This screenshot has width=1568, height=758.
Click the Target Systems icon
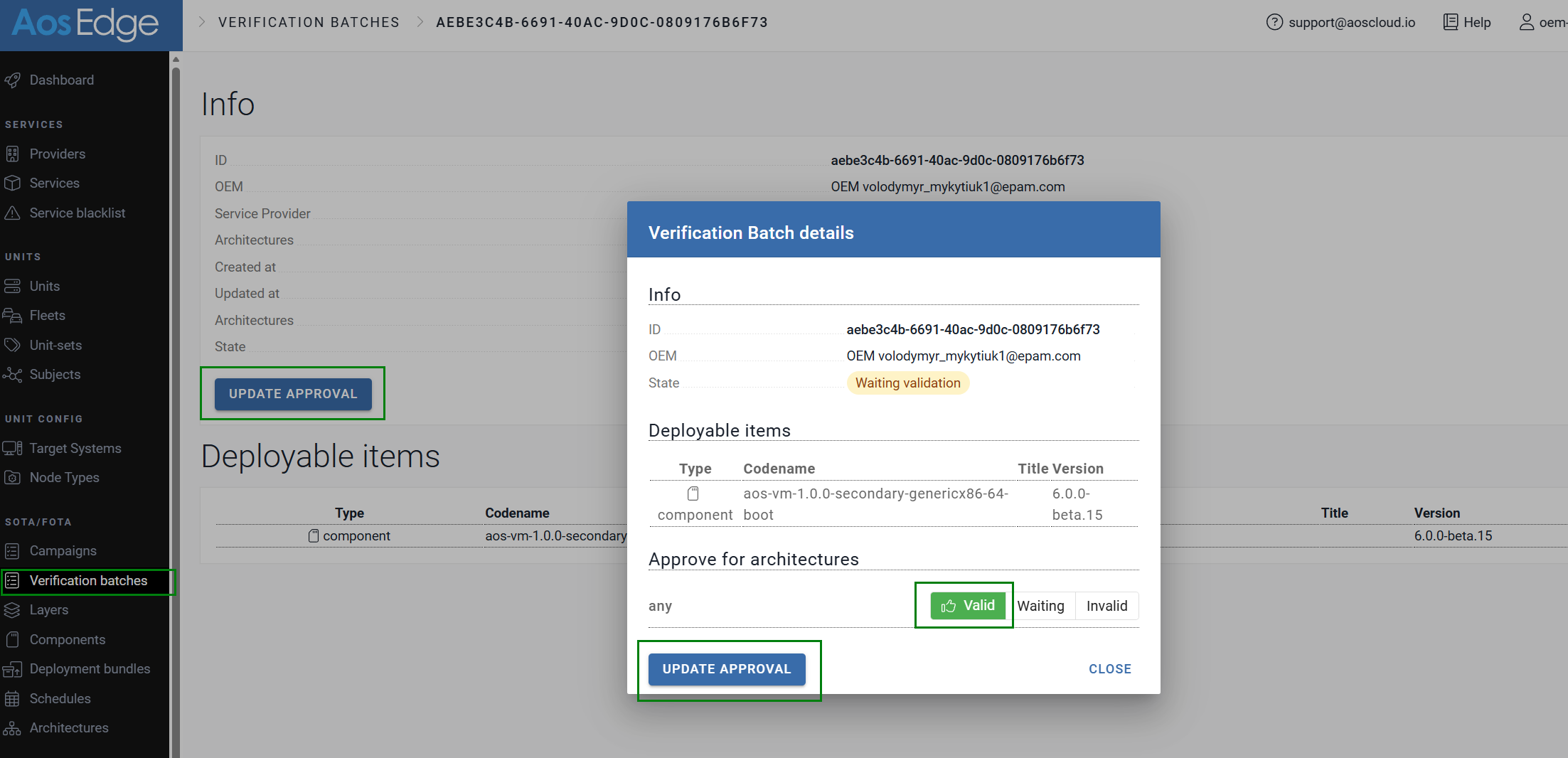coord(12,448)
